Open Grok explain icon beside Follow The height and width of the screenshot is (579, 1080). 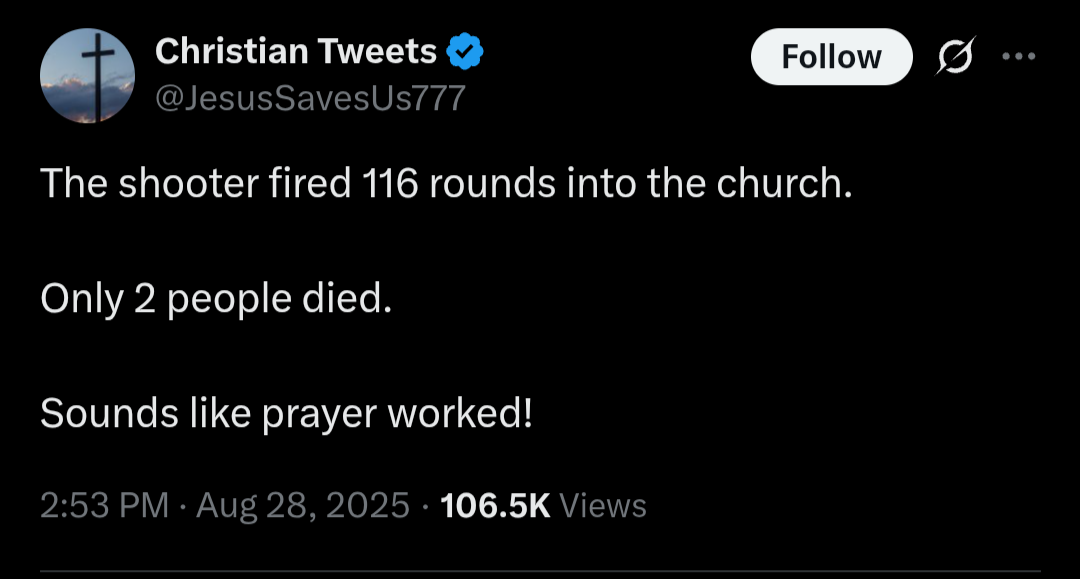943,58
